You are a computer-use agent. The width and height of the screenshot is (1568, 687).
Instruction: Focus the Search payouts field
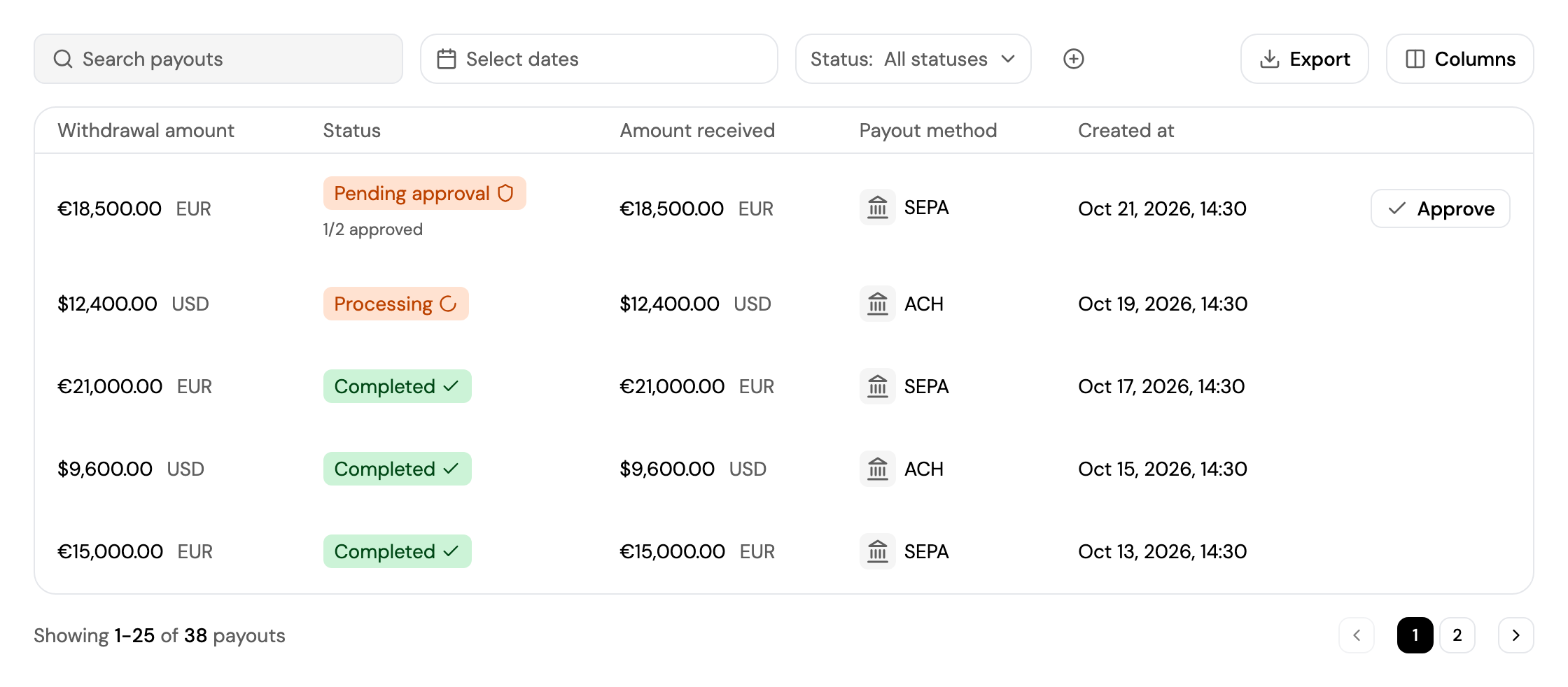(x=218, y=59)
